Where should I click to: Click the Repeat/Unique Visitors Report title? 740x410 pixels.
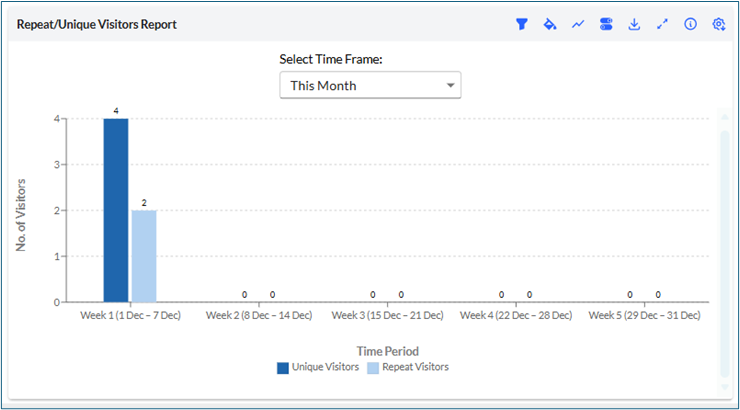97,25
